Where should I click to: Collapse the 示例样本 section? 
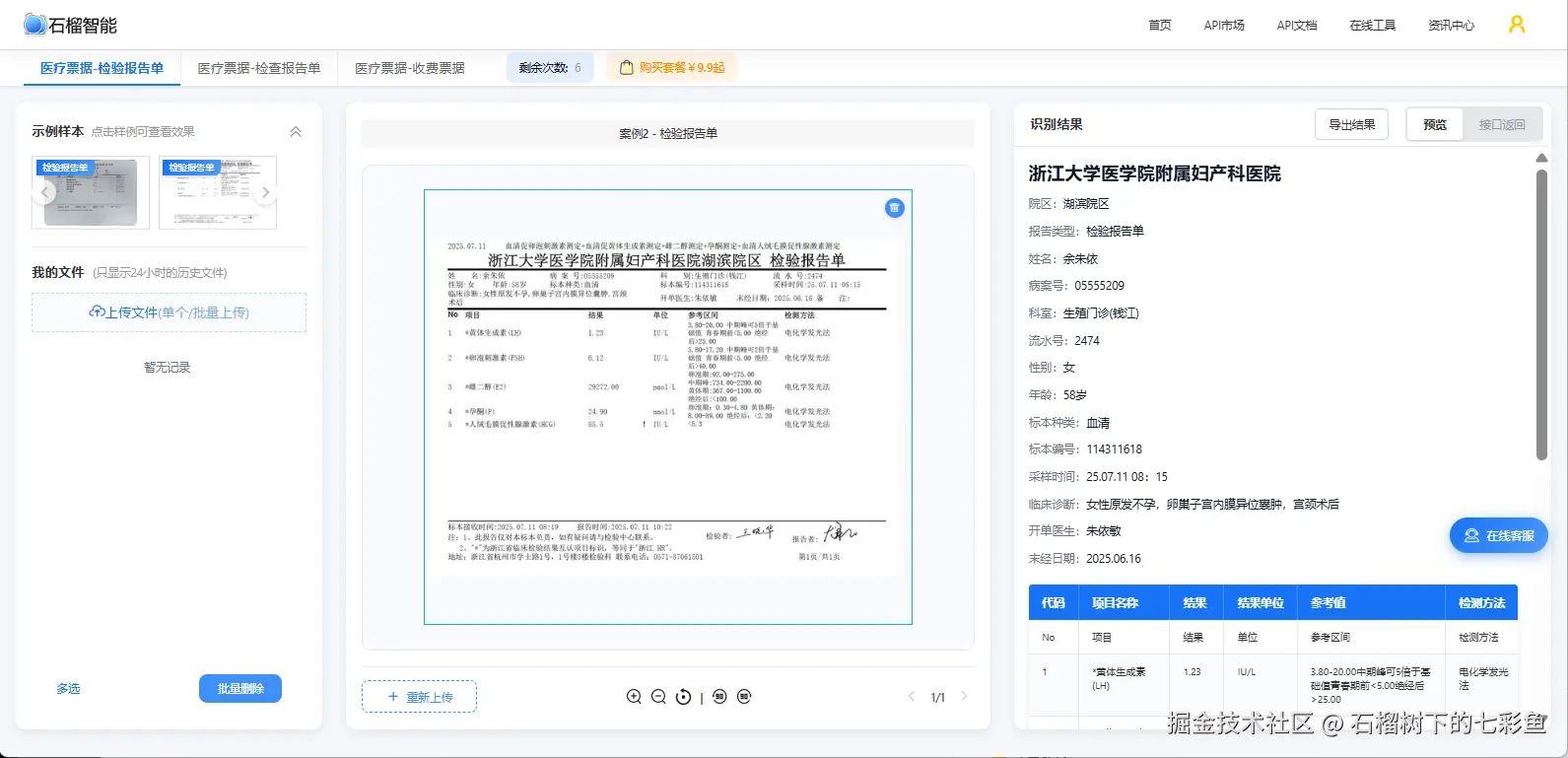pyautogui.click(x=296, y=131)
